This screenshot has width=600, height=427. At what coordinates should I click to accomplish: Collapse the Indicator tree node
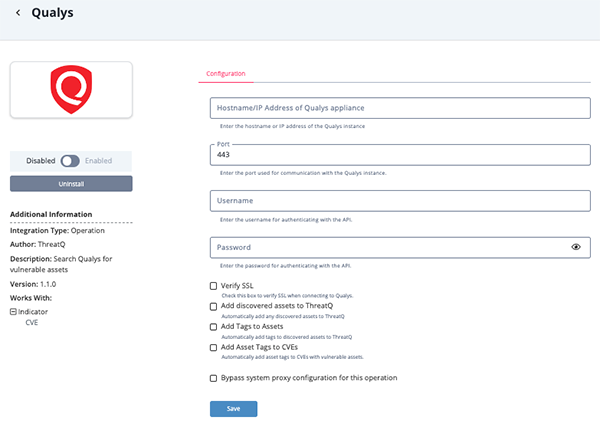[13, 312]
